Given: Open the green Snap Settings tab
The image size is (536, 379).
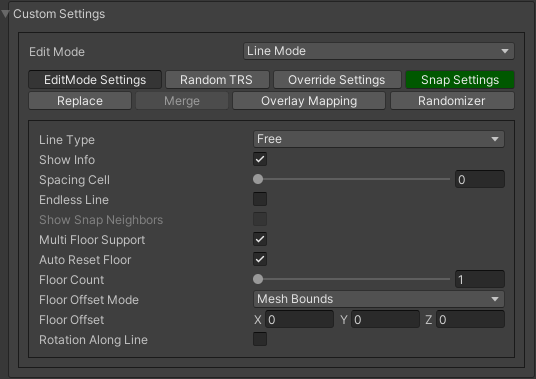Looking at the screenshot, I should pyautogui.click(x=460, y=80).
